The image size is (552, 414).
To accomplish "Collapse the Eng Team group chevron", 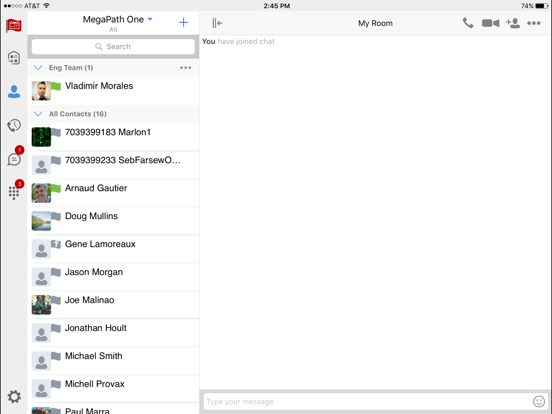I will pyautogui.click(x=38, y=68).
